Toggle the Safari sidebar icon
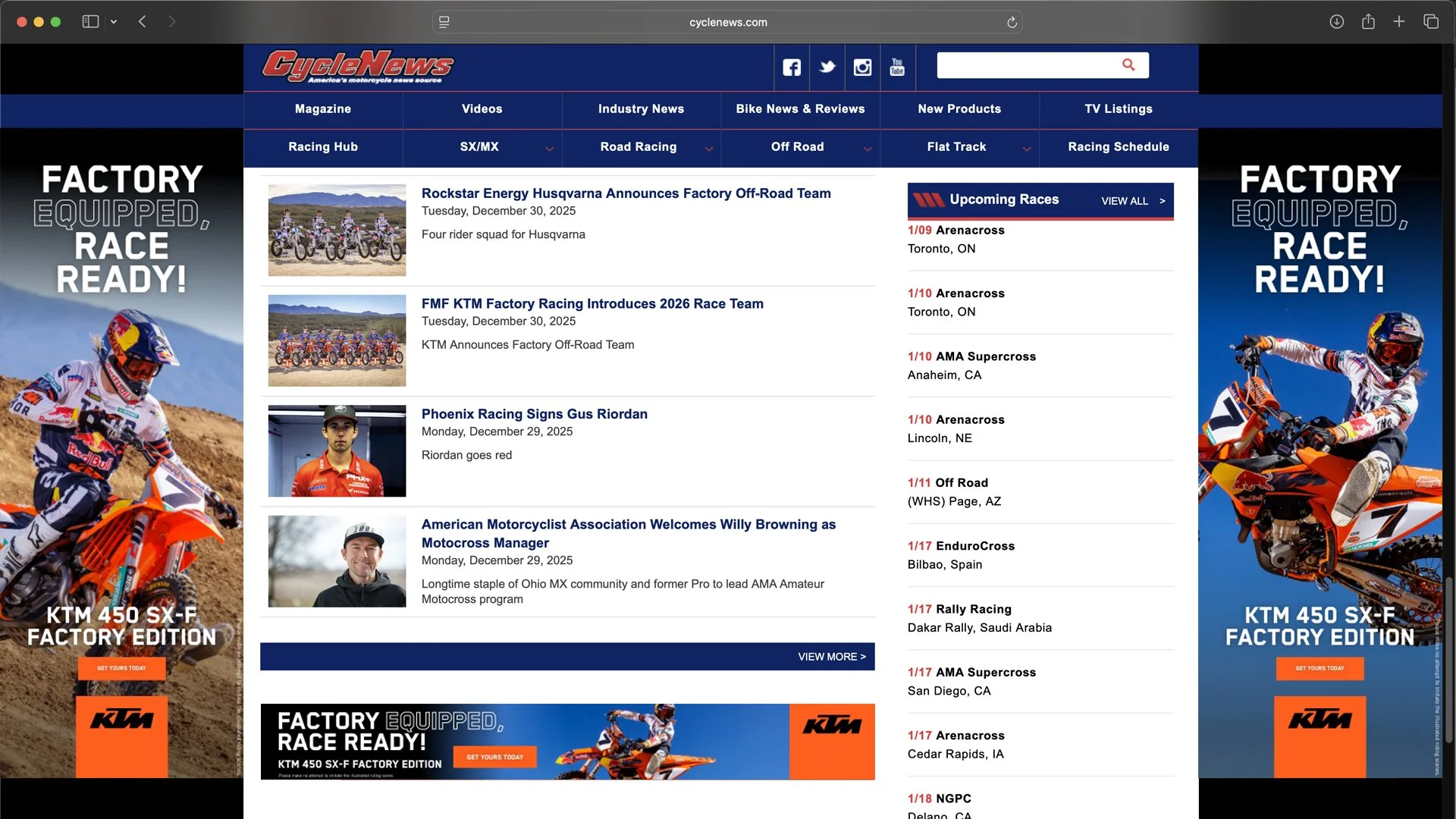This screenshot has width=1456, height=819. 90,22
